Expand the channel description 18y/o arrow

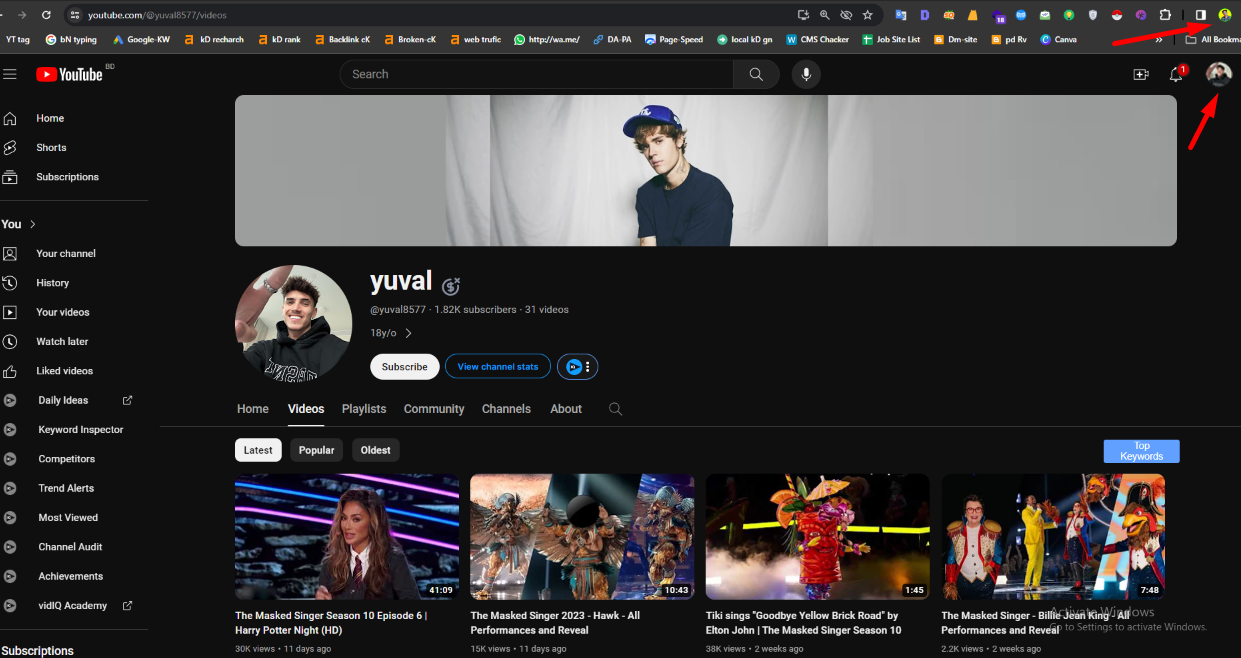[x=408, y=333]
